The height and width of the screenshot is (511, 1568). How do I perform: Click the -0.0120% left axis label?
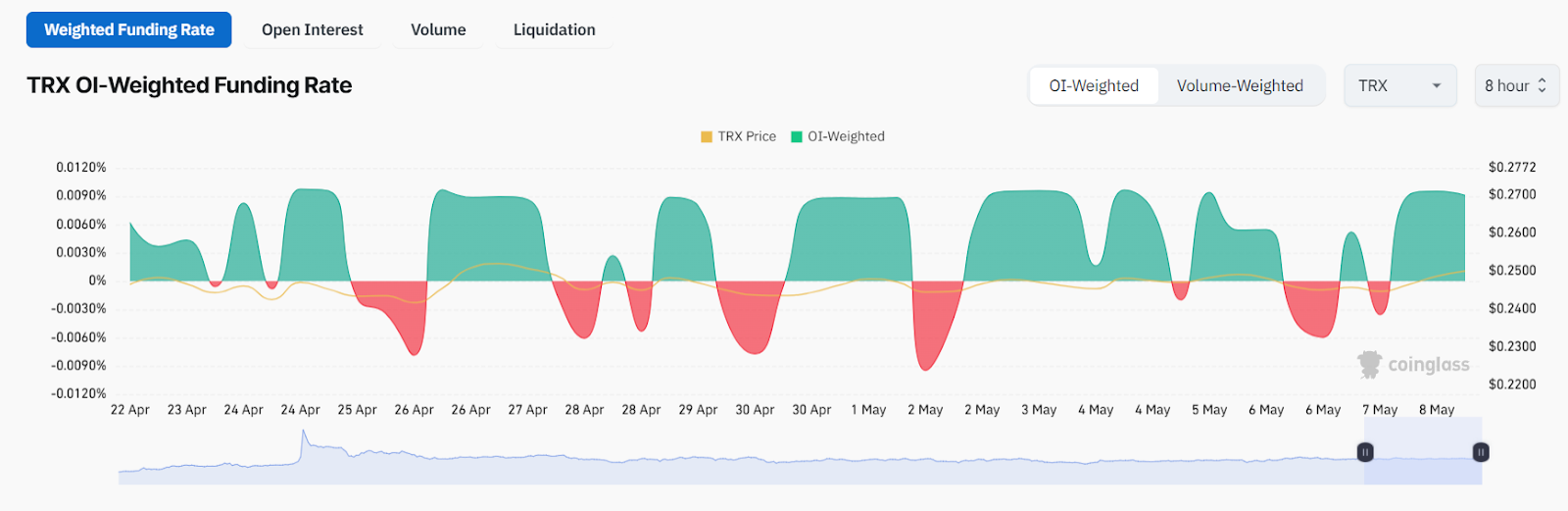point(78,393)
